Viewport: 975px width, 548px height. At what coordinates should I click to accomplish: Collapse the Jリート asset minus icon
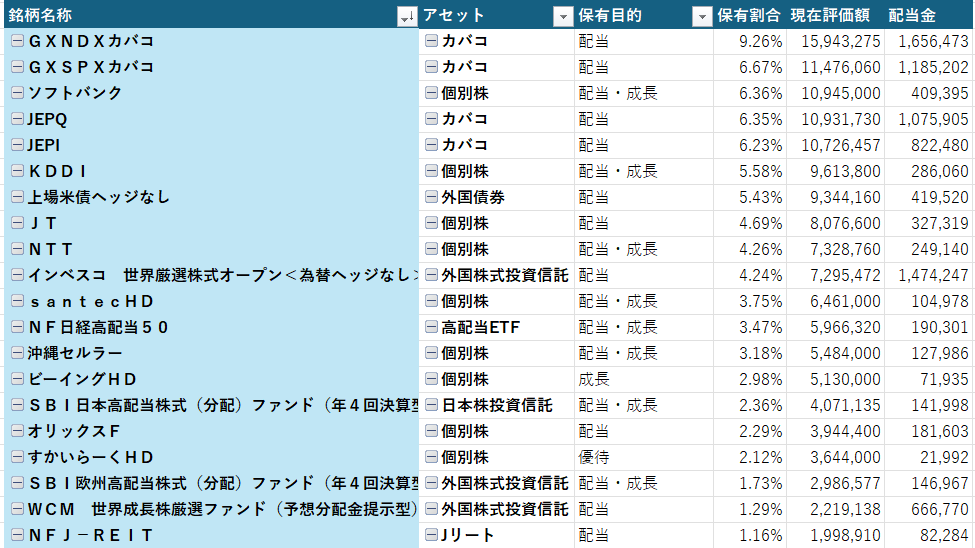pos(431,535)
